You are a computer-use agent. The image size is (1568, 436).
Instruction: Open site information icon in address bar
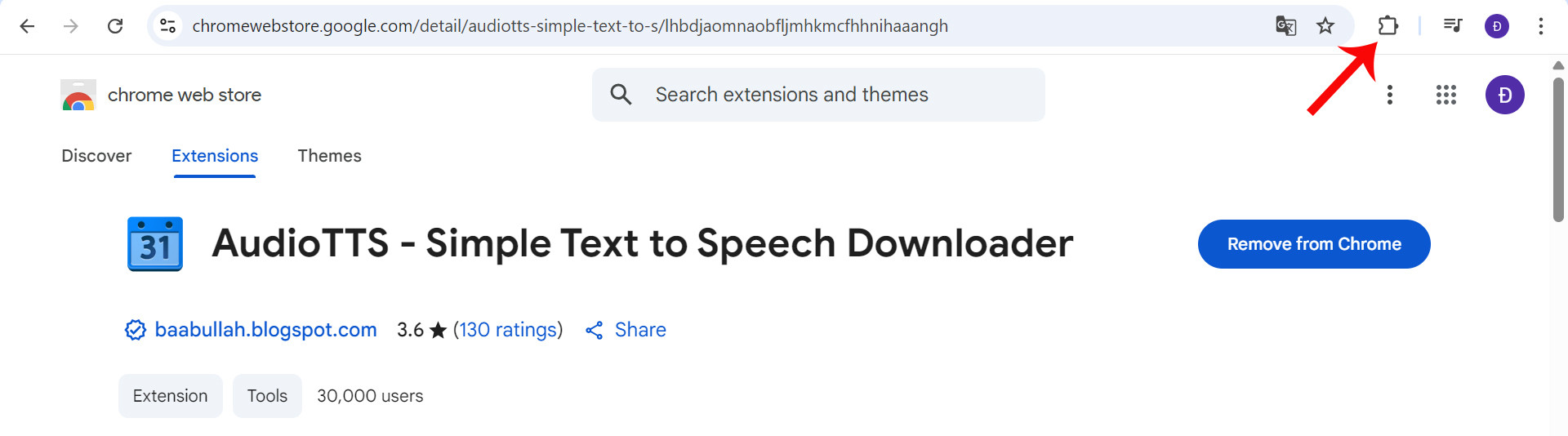pyautogui.click(x=168, y=26)
